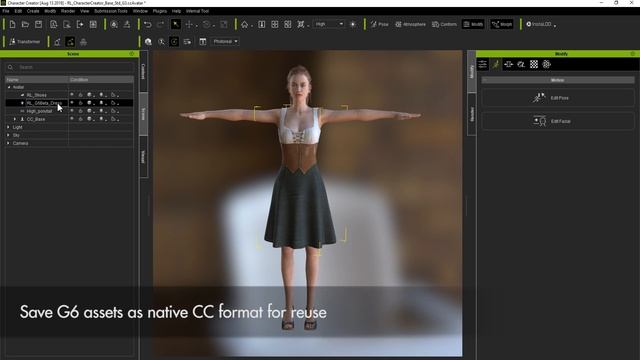Click the highlighted node-edit icon next to Transformer
The width and height of the screenshot is (640, 360).
click(x=70, y=42)
